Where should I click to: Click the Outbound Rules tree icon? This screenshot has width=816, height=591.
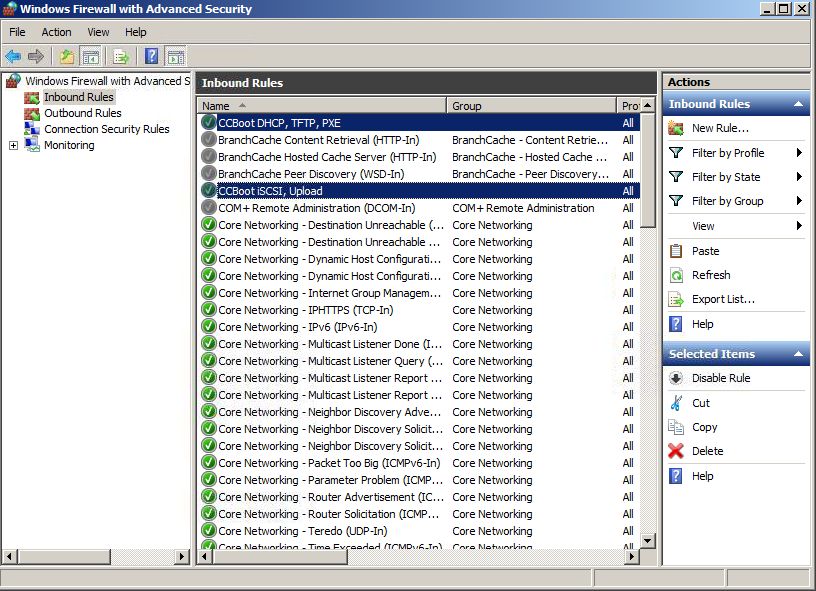(x=32, y=113)
